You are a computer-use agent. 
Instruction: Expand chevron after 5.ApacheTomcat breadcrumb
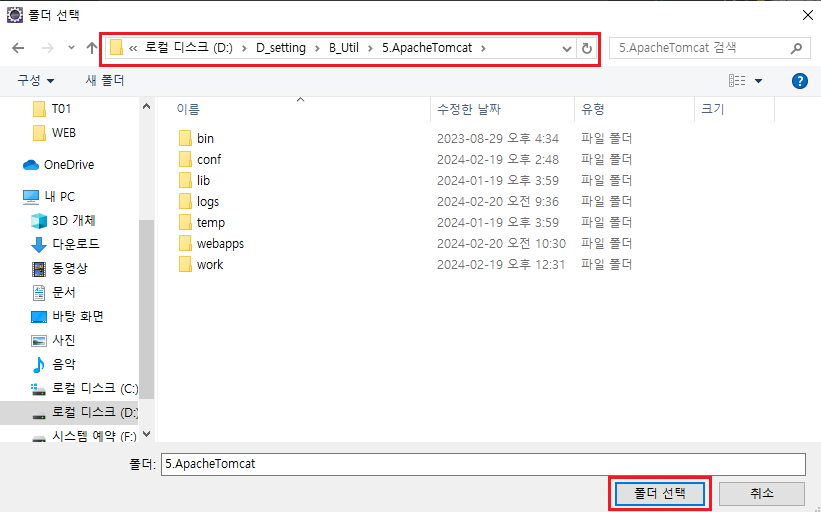(483, 48)
